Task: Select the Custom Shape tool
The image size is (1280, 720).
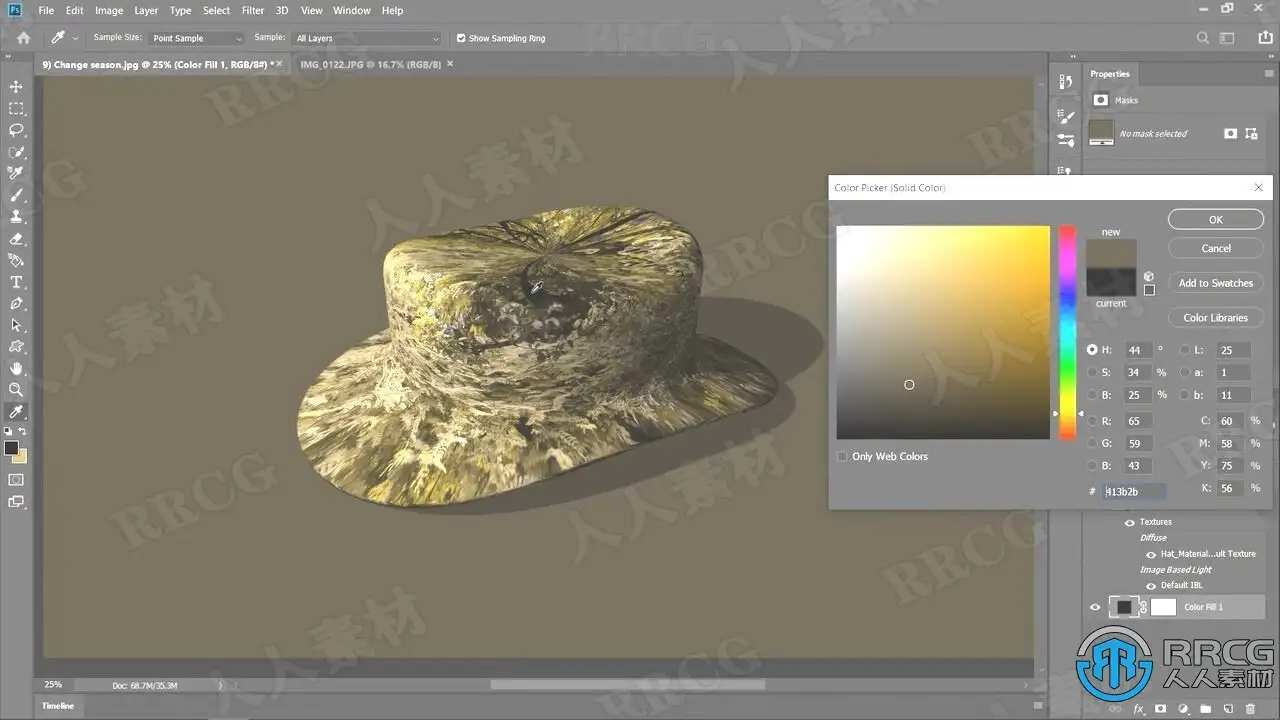Action: point(16,347)
